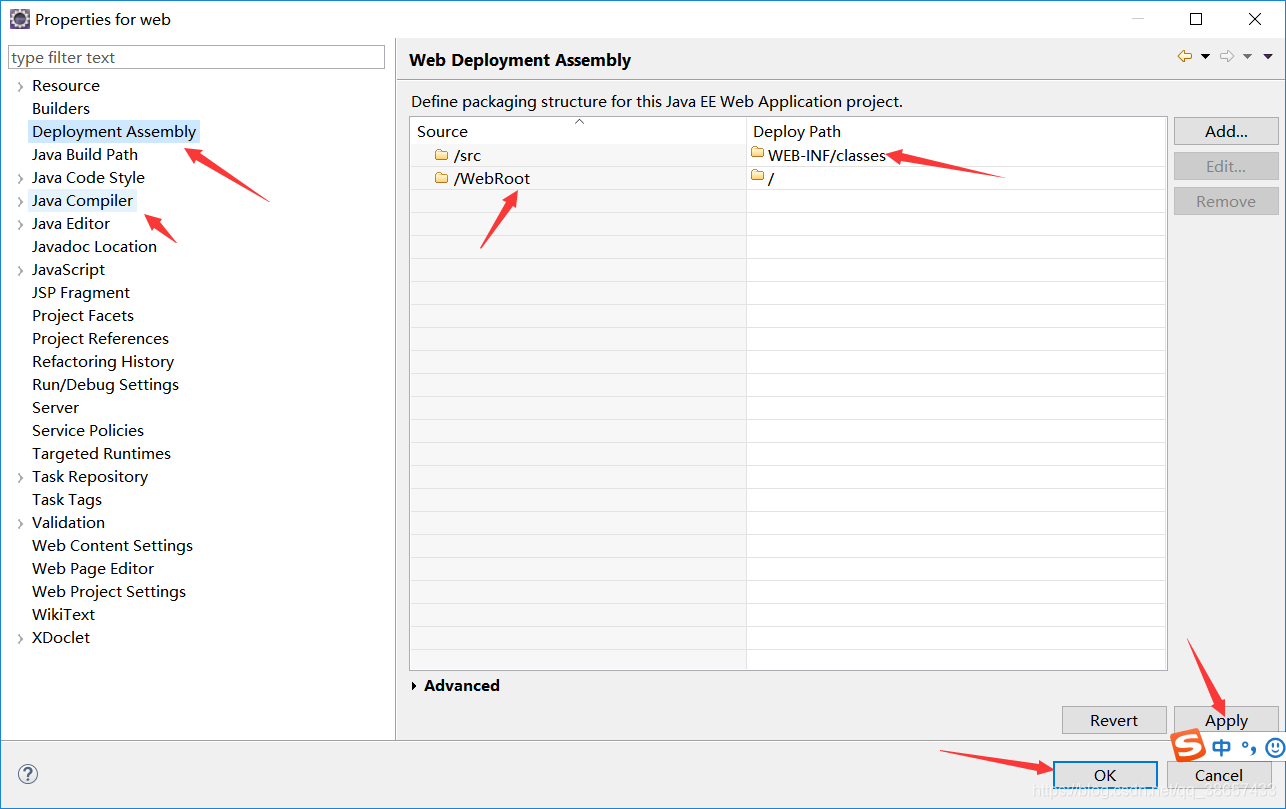This screenshot has height=809, width=1286.
Task: Expand the Resource tree node
Action: tap(20, 86)
